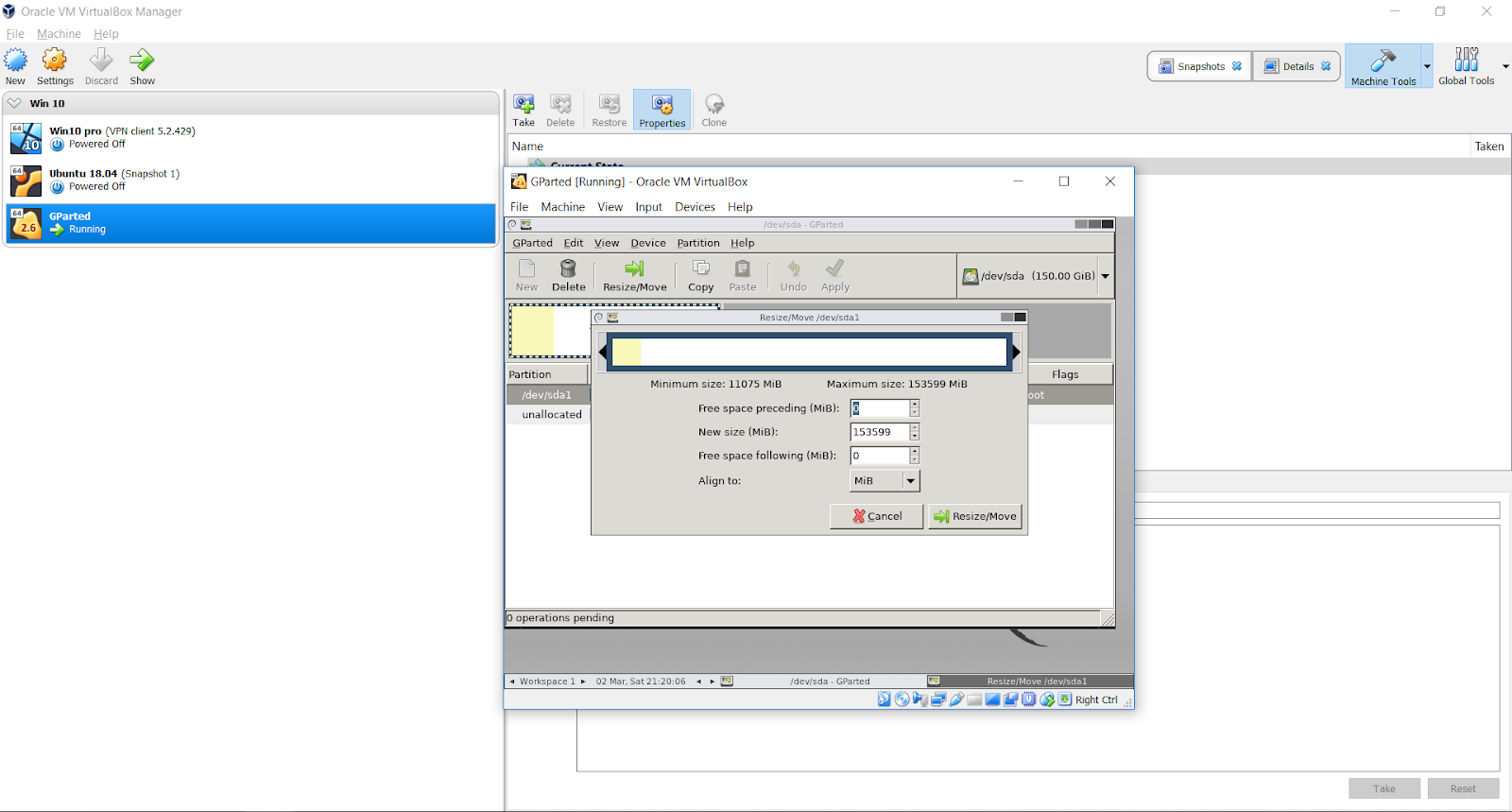Collapse the Win 10 group chevron
Screen dimensions: 1512x812
tap(14, 103)
